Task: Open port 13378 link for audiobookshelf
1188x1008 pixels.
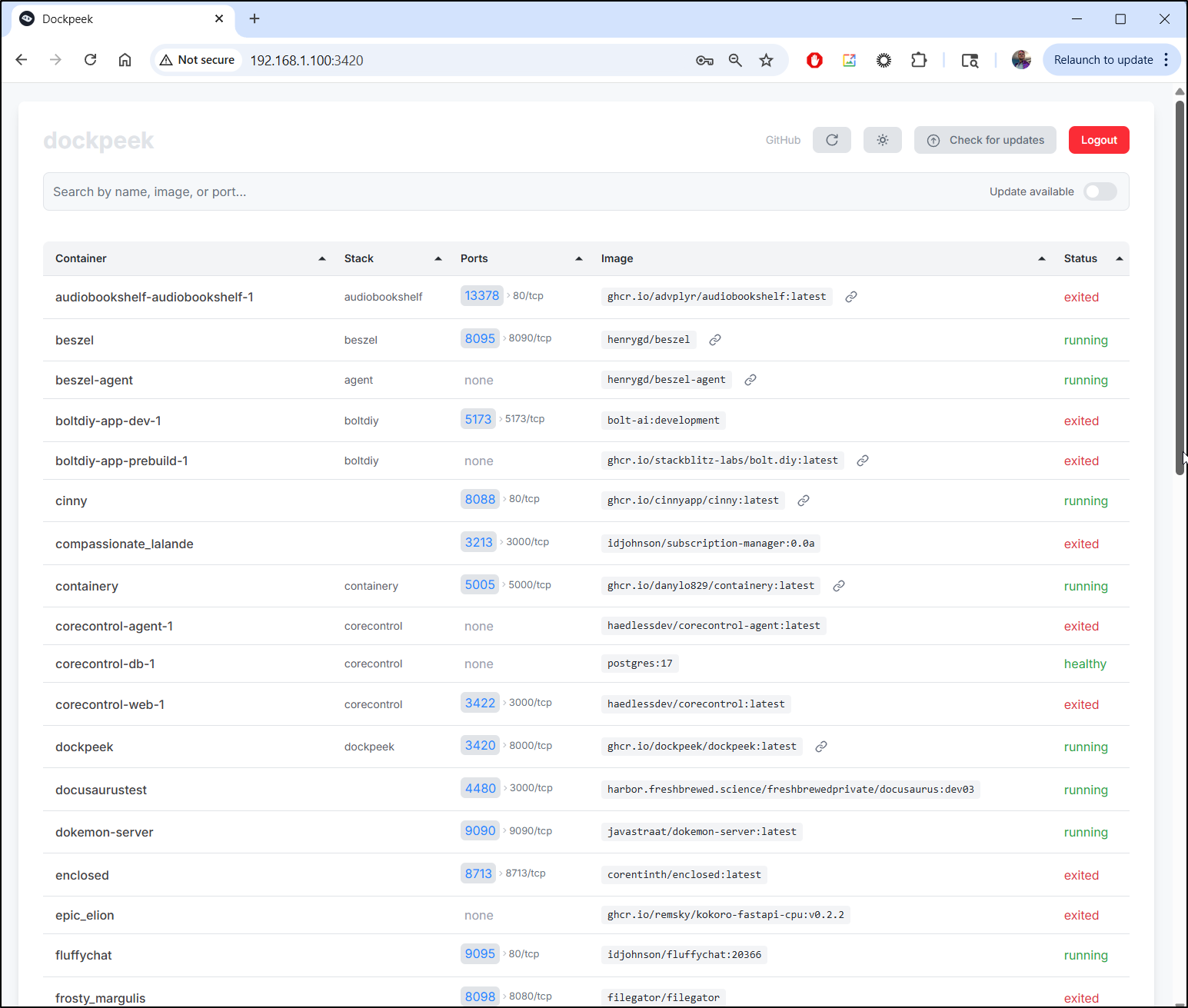Action: coord(482,296)
